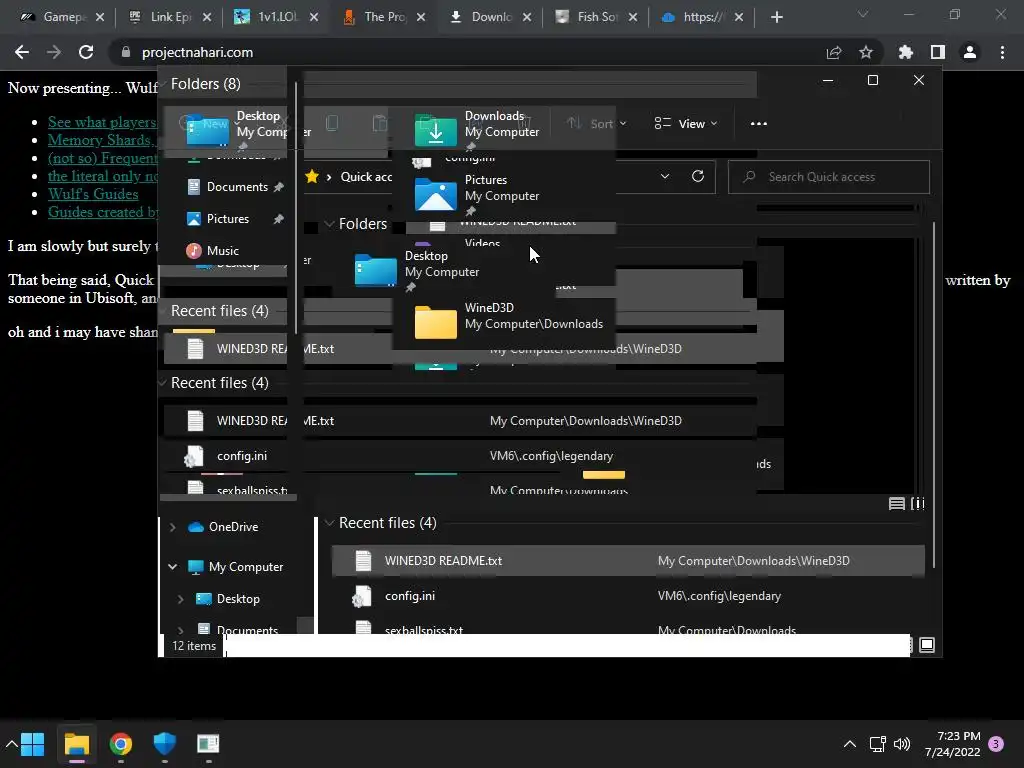This screenshot has height=768, width=1024.
Task: Open Chrome three-dot menu
Action: (x=1002, y=52)
